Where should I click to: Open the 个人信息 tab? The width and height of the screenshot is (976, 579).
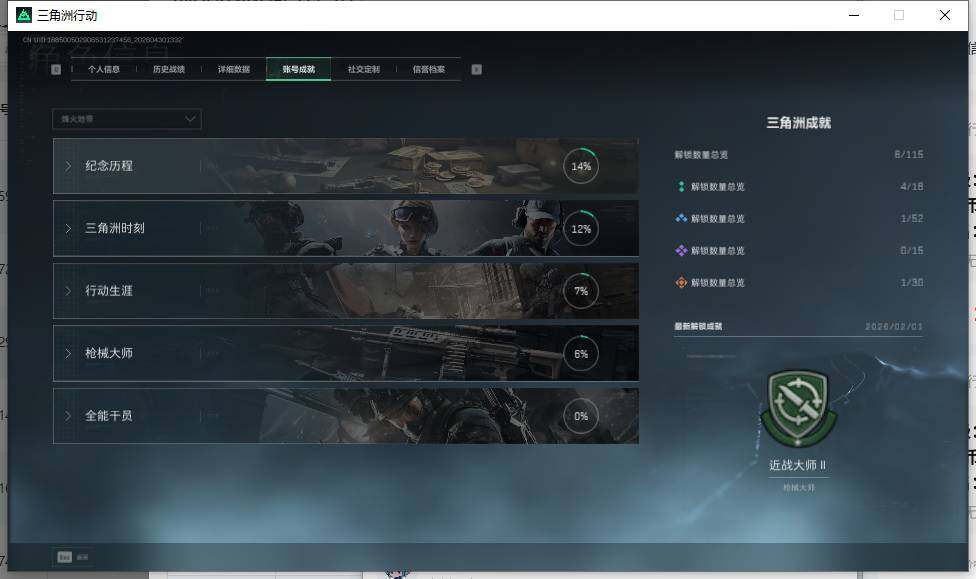pyautogui.click(x=103, y=69)
